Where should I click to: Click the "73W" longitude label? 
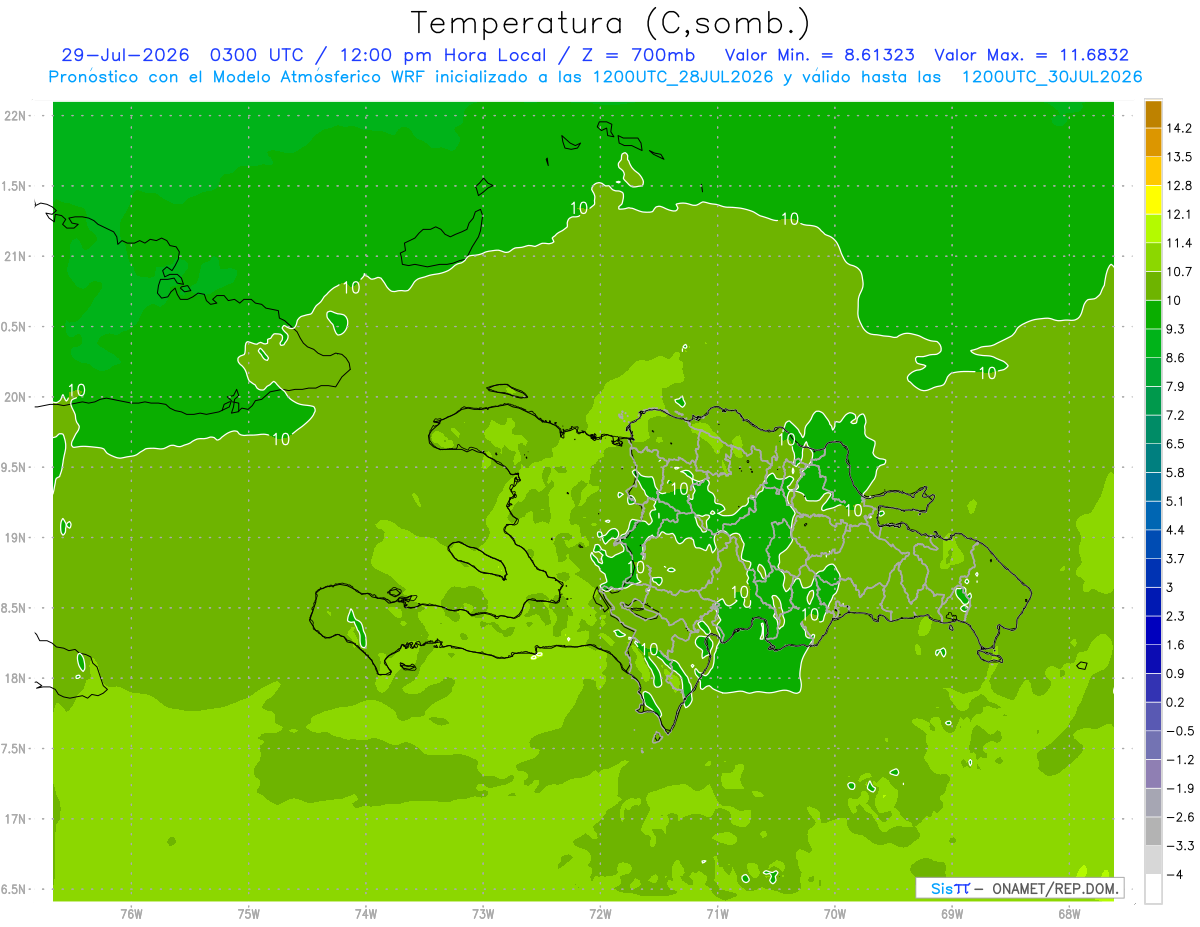pyautogui.click(x=483, y=914)
